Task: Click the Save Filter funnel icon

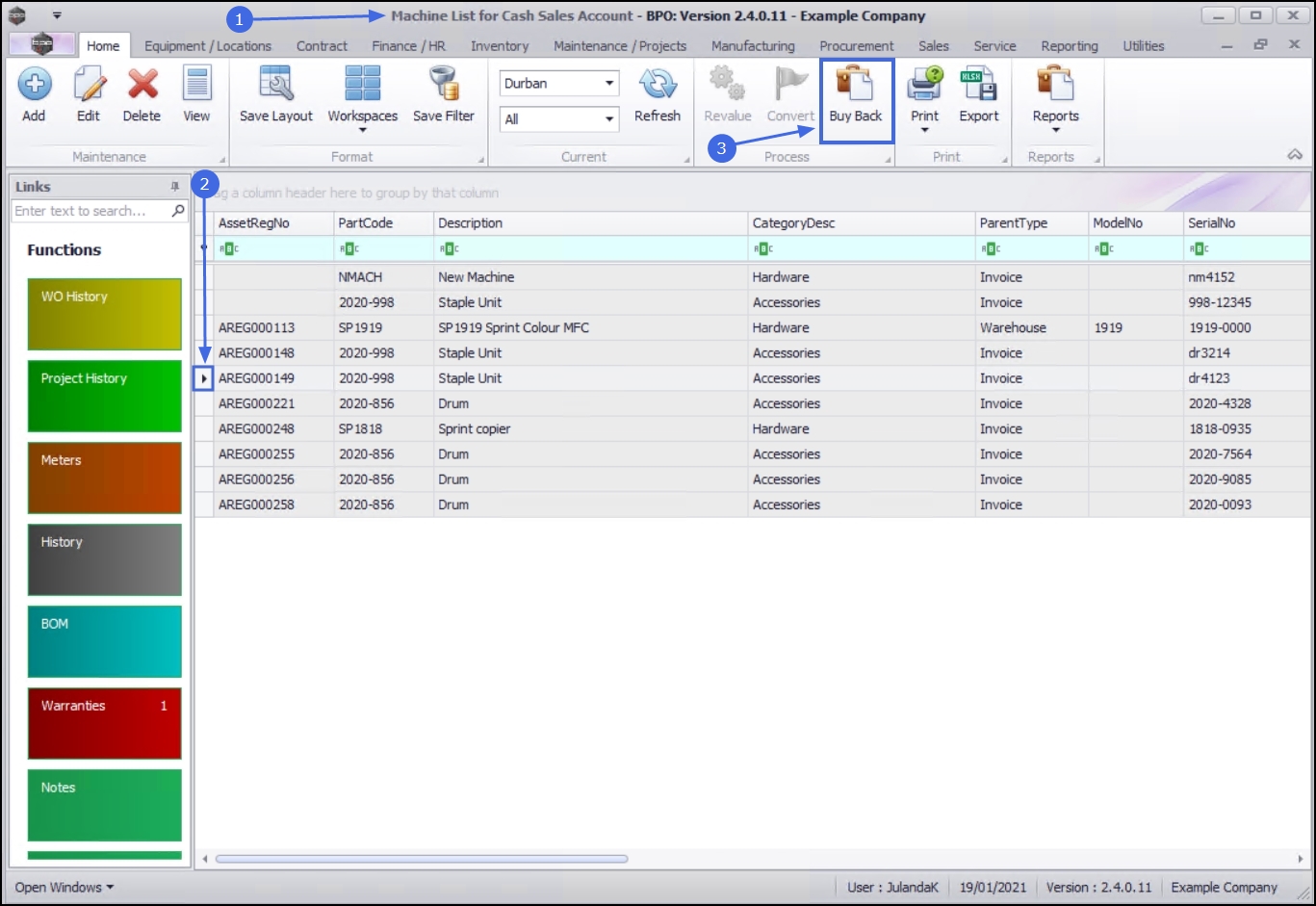Action: click(x=444, y=85)
